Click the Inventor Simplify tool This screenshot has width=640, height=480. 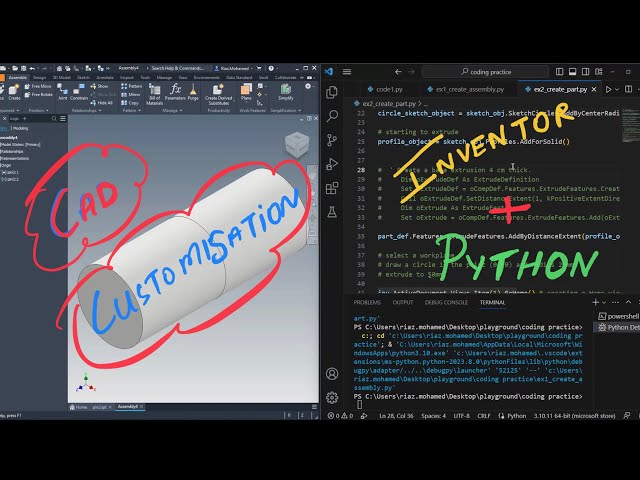[286, 92]
